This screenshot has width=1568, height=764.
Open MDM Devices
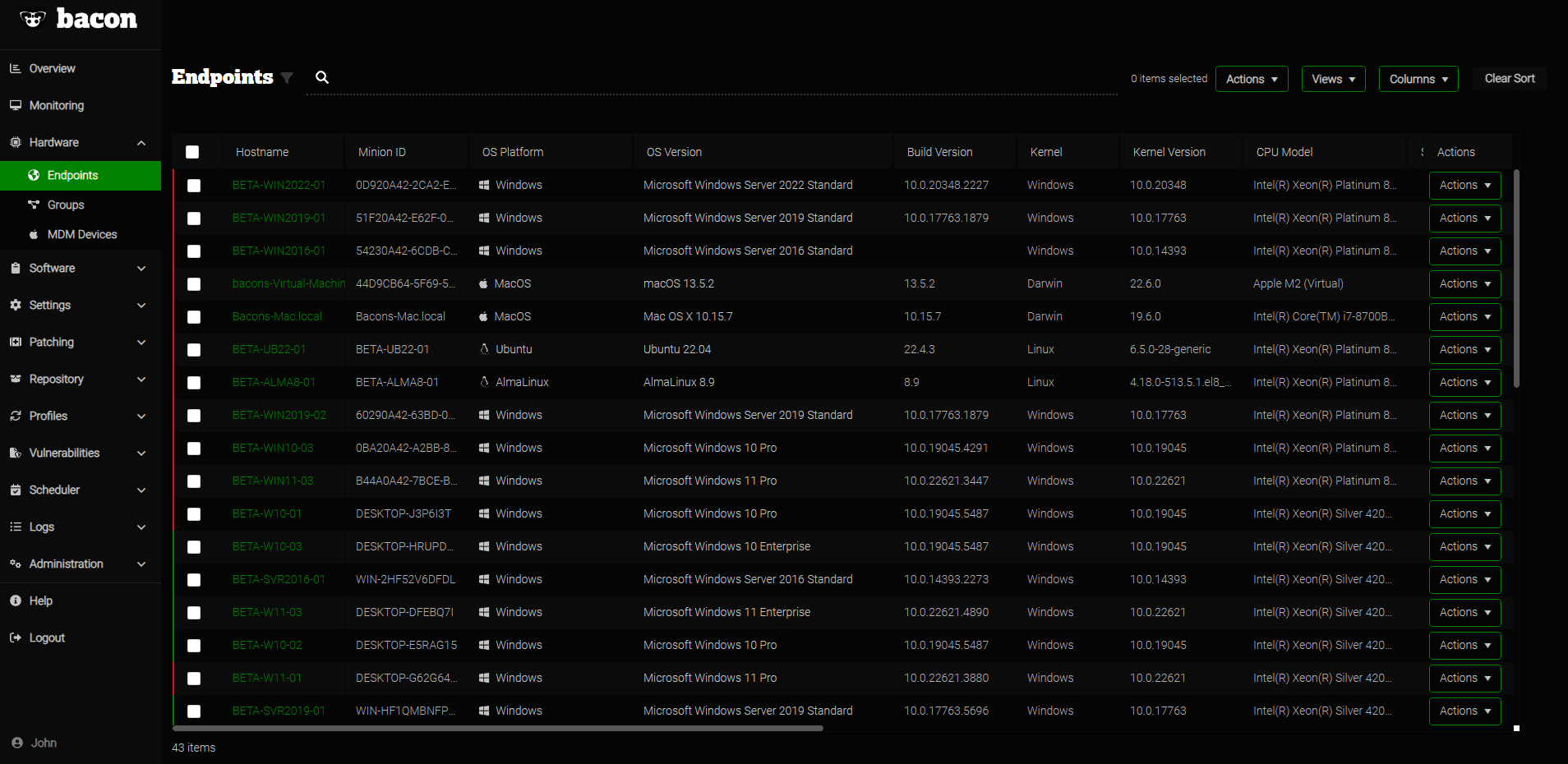80,234
